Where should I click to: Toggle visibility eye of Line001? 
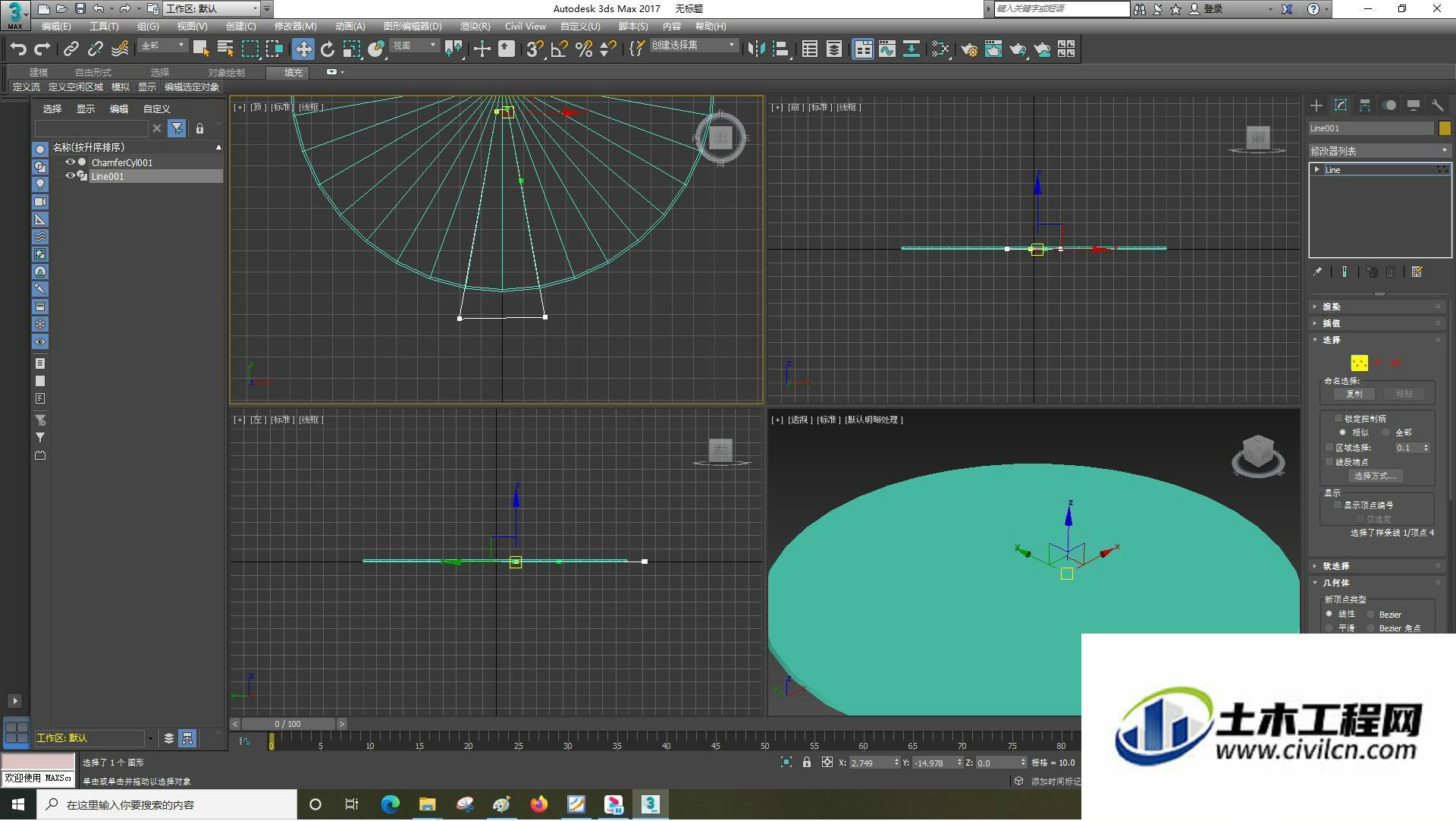click(70, 176)
